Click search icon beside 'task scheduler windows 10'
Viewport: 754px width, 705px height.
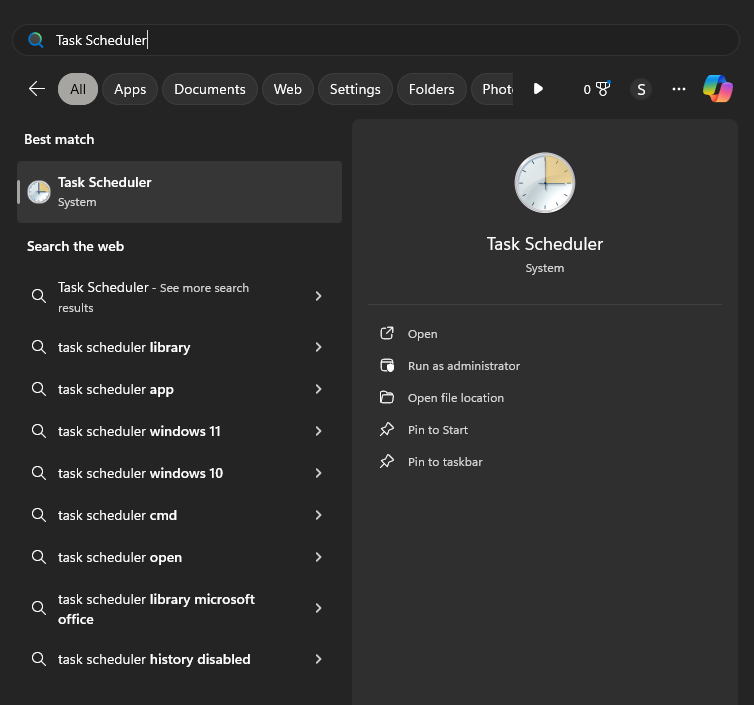tap(39, 473)
